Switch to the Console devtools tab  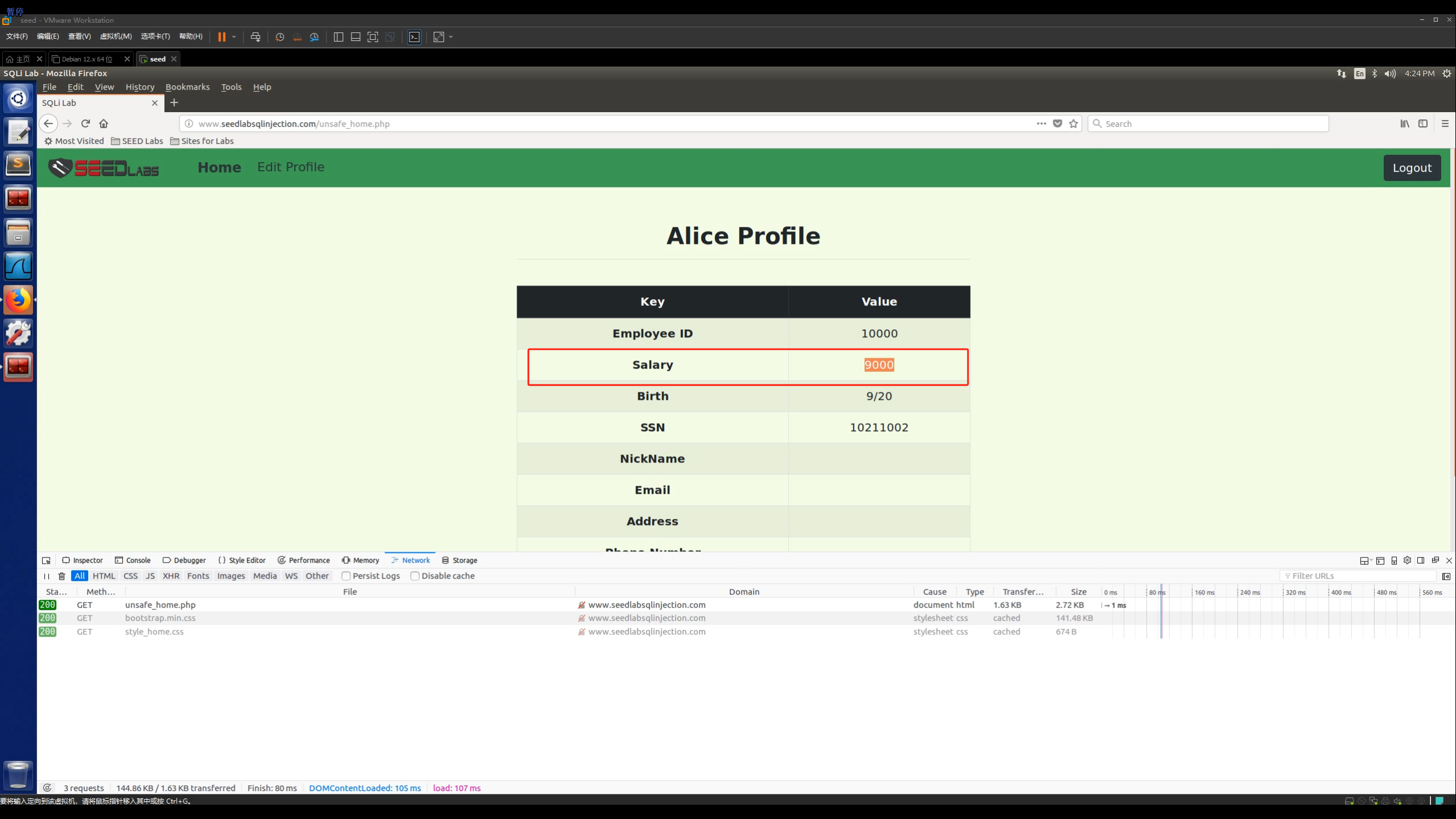pyautogui.click(x=133, y=560)
